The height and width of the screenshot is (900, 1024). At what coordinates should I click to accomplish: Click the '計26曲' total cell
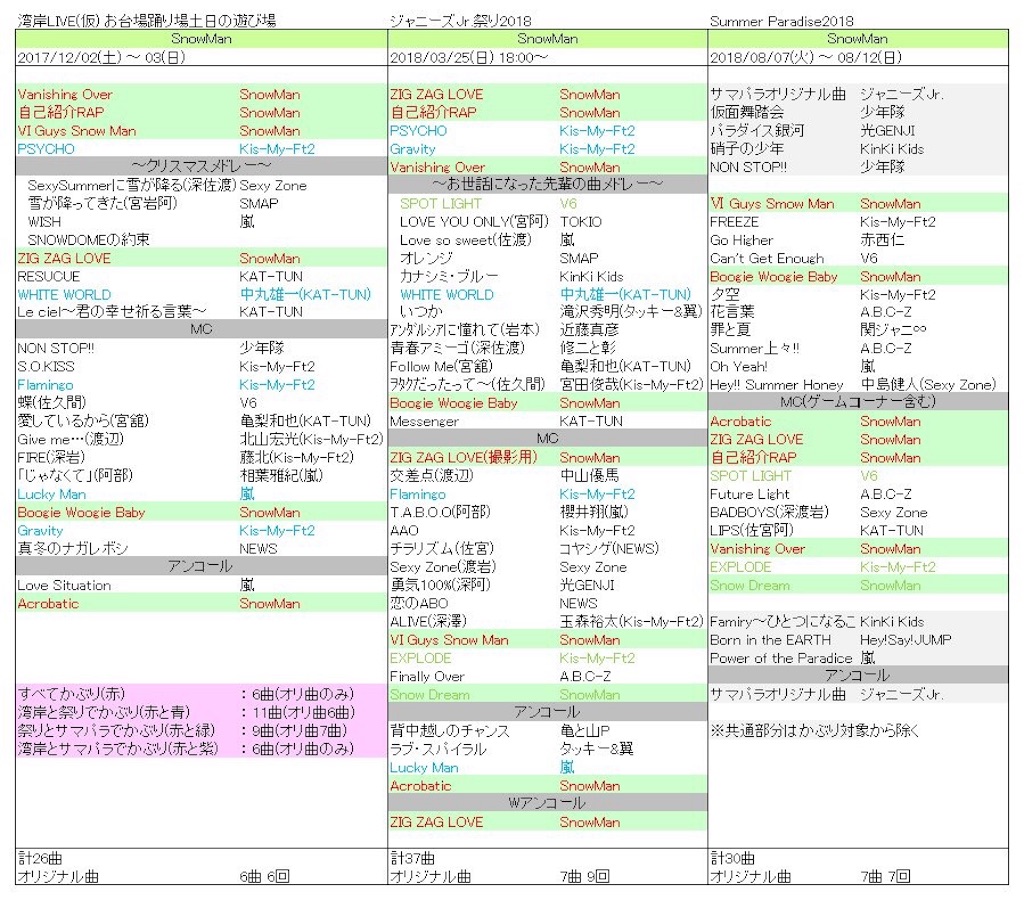click(x=40, y=858)
